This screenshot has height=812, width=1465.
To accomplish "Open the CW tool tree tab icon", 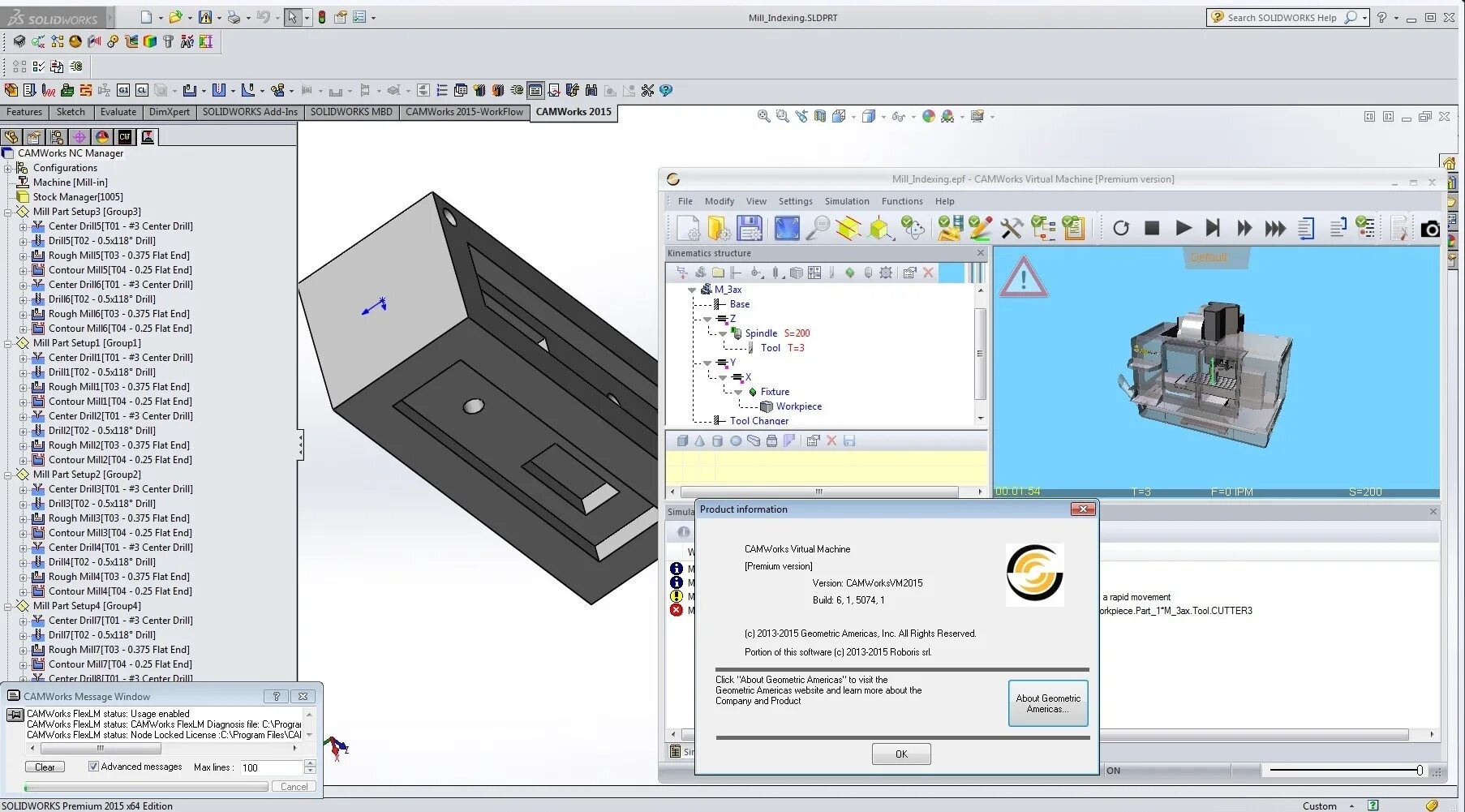I will [125, 137].
